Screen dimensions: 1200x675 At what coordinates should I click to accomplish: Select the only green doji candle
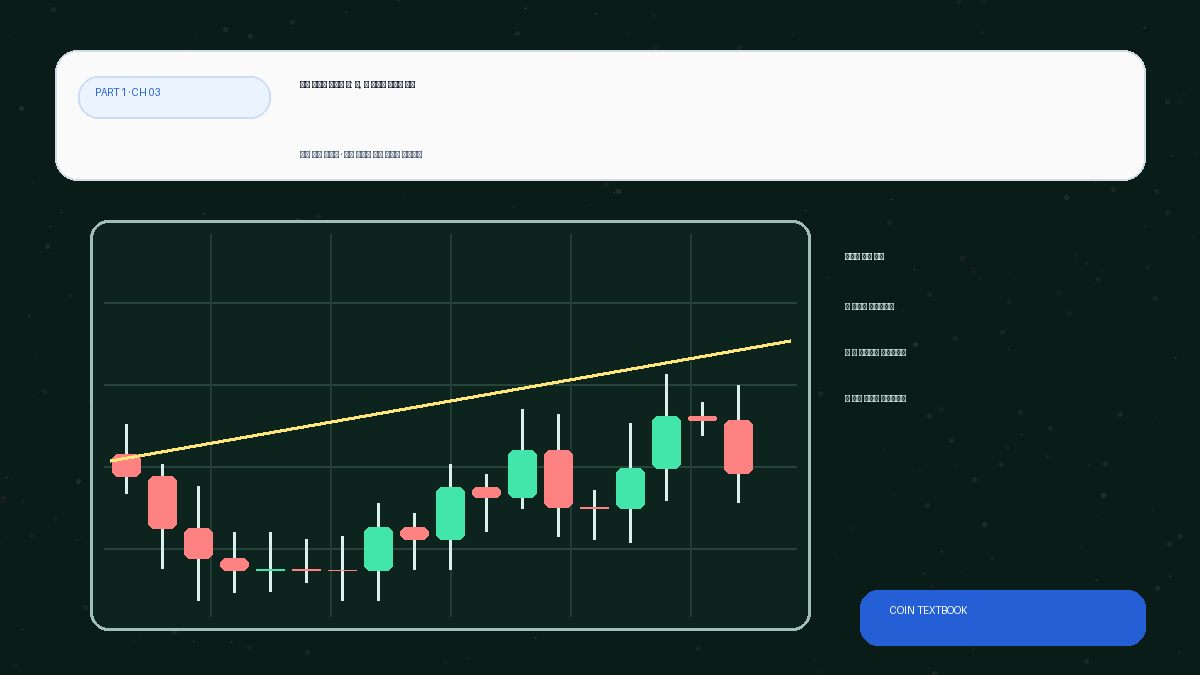pyautogui.click(x=270, y=569)
